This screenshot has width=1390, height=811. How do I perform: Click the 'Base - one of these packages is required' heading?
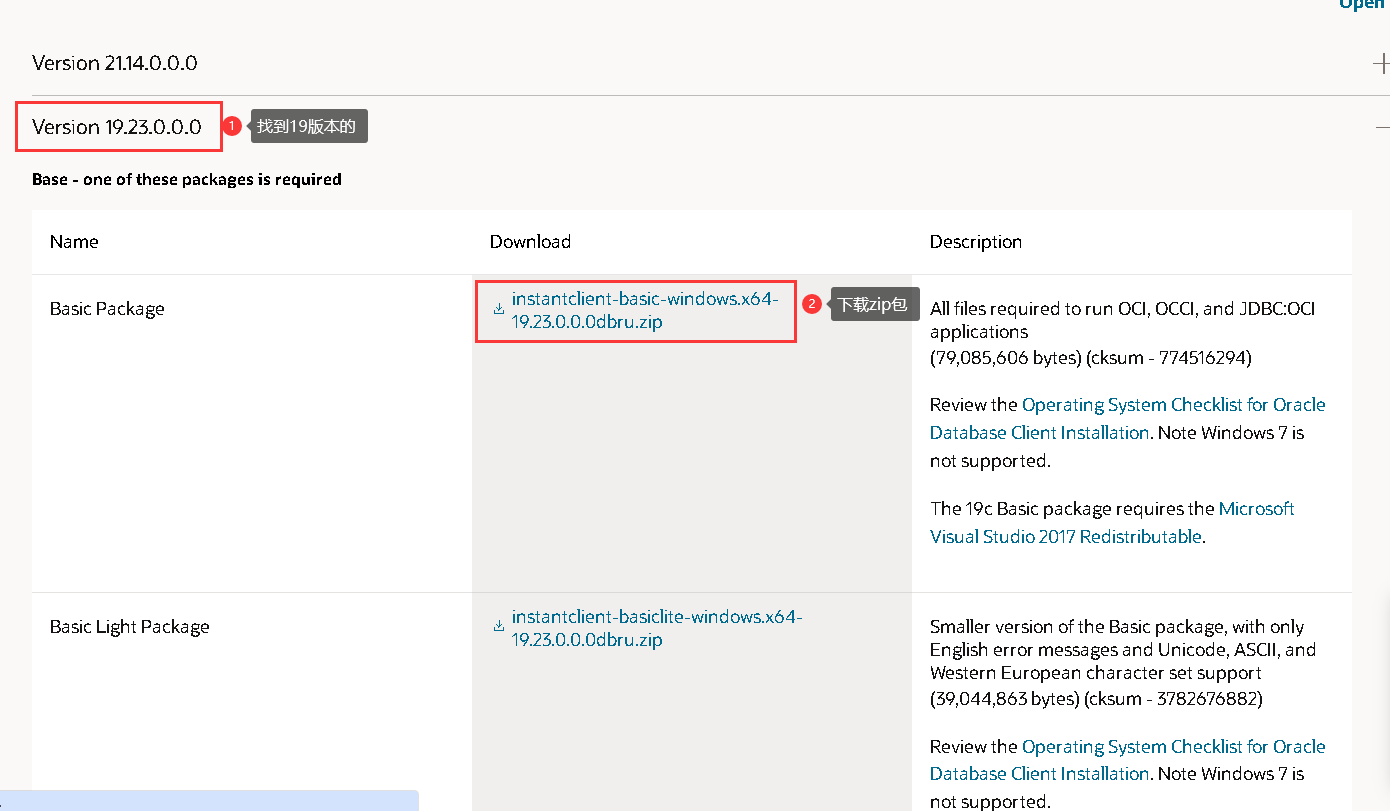(x=187, y=180)
